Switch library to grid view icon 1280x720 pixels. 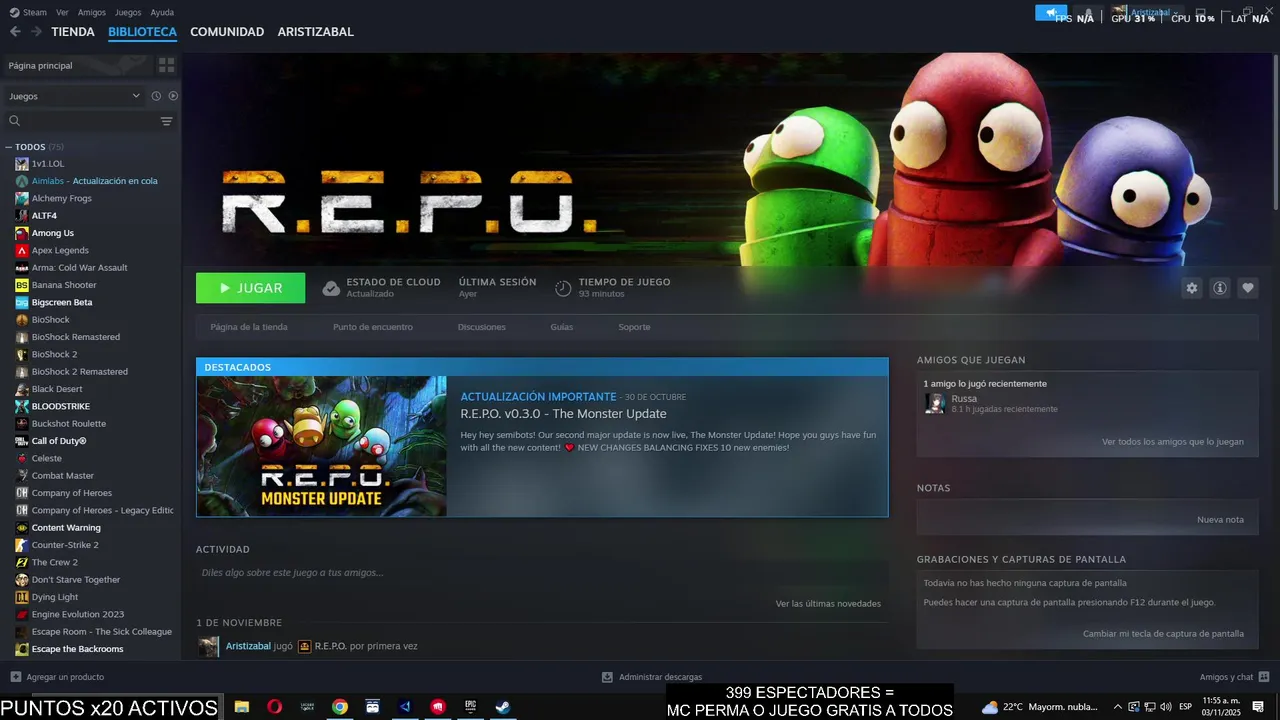[166, 65]
